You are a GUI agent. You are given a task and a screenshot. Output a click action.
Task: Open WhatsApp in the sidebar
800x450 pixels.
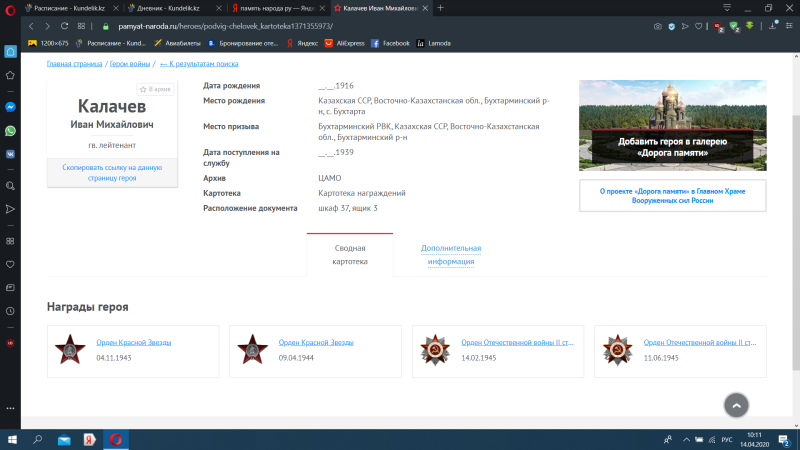pos(10,131)
